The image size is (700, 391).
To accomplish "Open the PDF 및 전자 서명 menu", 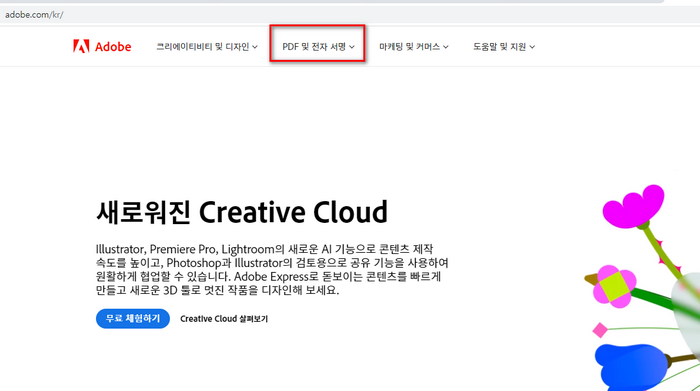I will (x=318, y=46).
